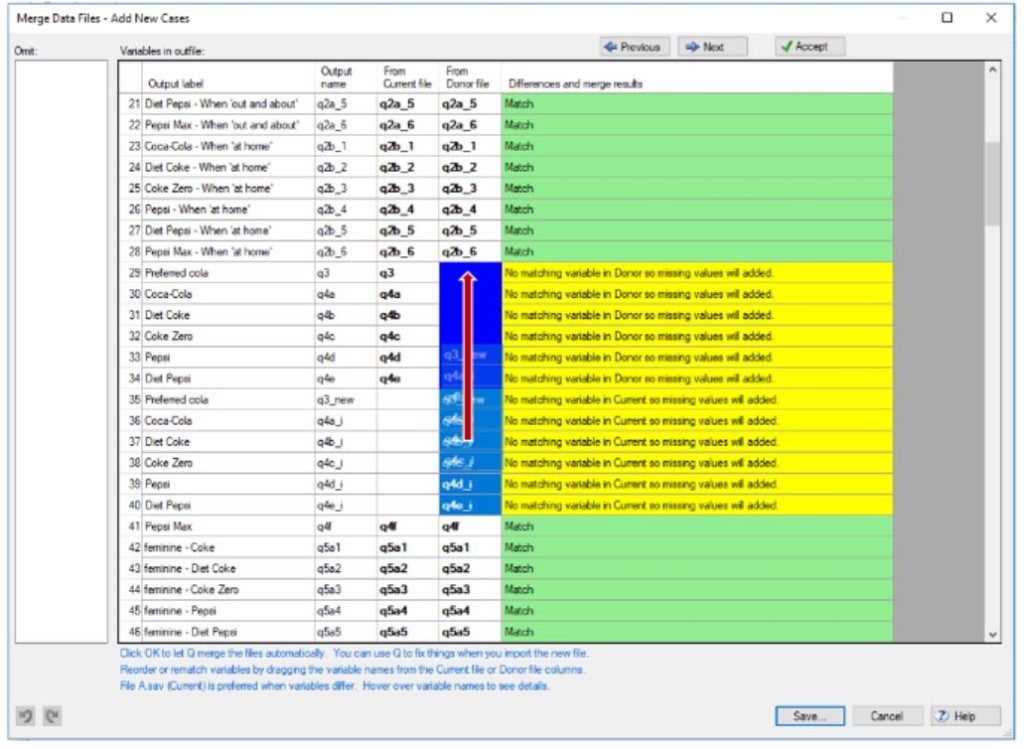Select label "Pepsi Max - When 'at home'"
The height and width of the screenshot is (749, 1024).
click(209, 251)
